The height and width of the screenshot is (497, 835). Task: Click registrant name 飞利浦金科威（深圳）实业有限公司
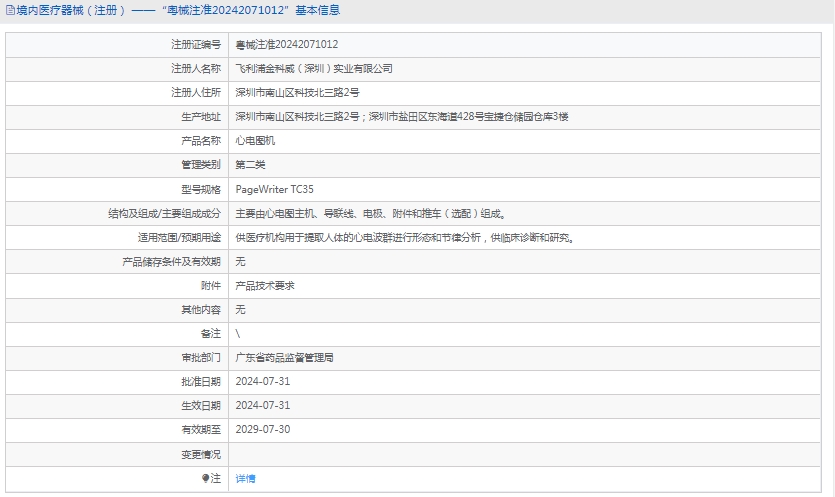(313, 69)
